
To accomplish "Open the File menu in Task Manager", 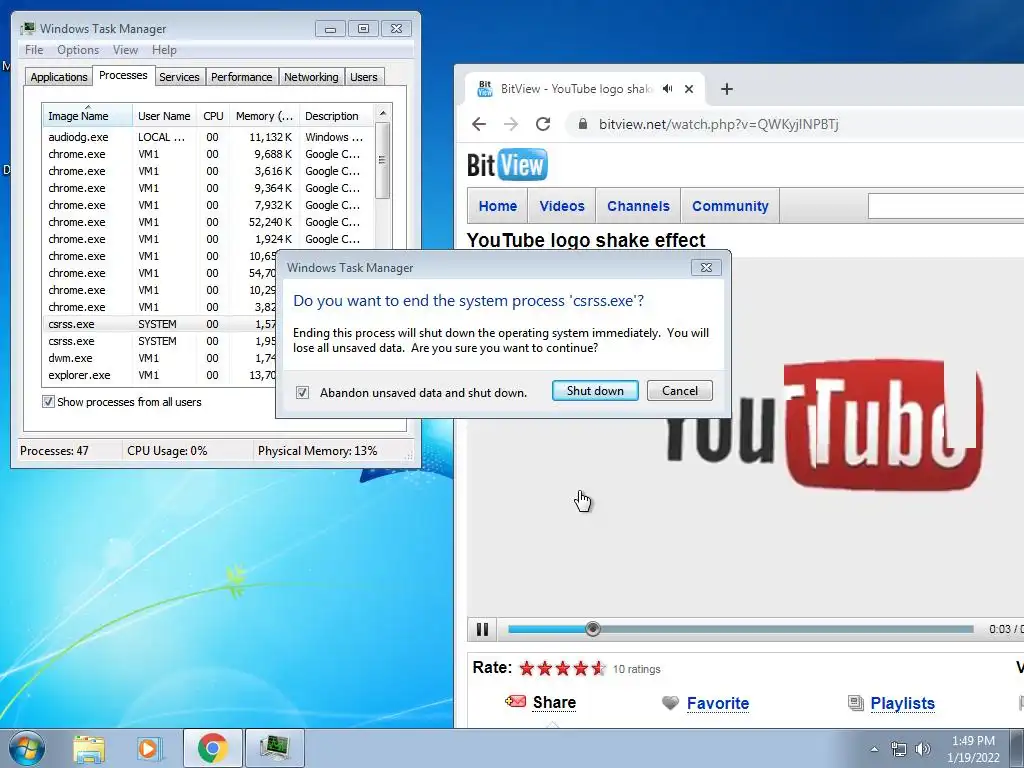I will coord(34,50).
